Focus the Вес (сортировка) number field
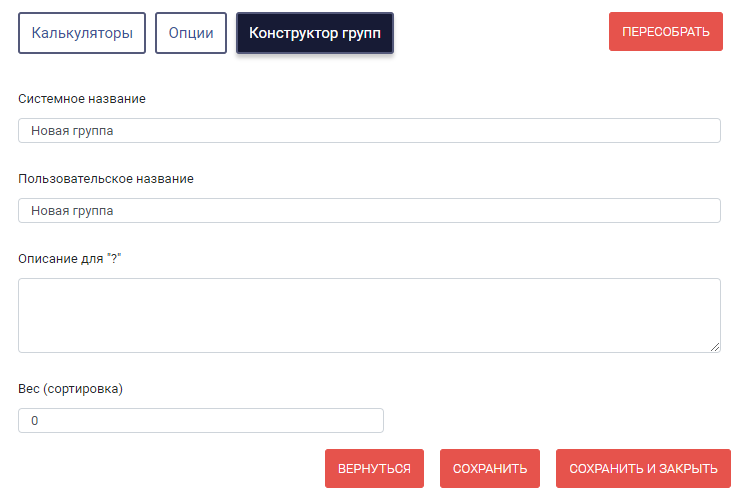 pos(201,420)
